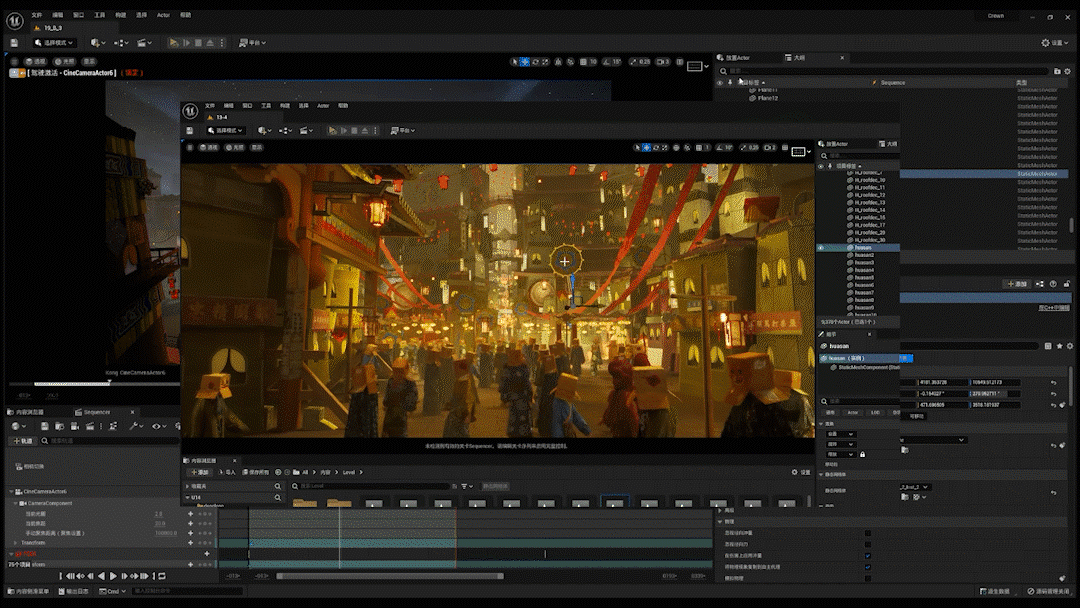This screenshot has width=1080, height=608.
Task: Select the select-mode cursor tool in front viewport
Action: coord(636,147)
